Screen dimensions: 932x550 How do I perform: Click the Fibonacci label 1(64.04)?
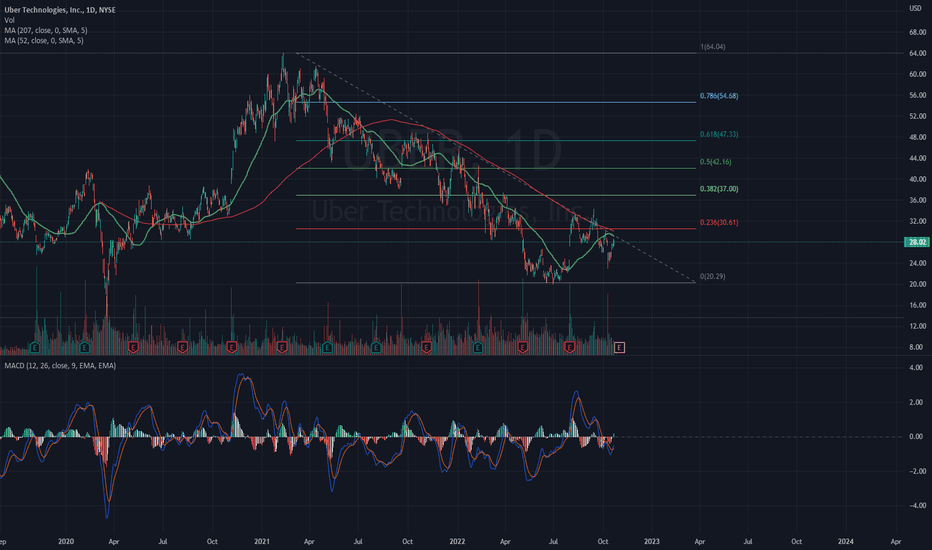tap(713, 47)
